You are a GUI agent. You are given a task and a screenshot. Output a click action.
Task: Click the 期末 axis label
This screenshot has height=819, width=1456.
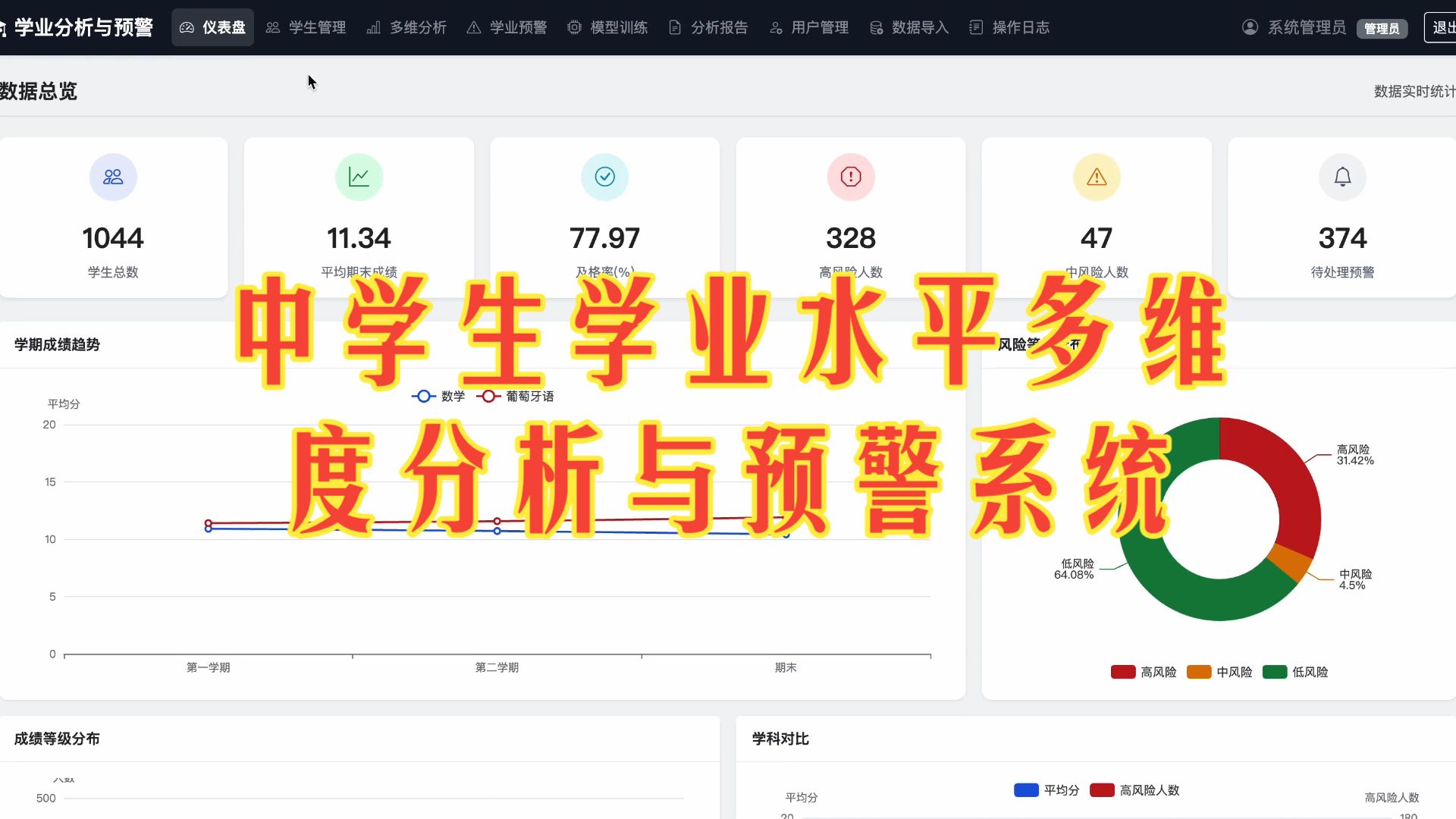coord(786,667)
